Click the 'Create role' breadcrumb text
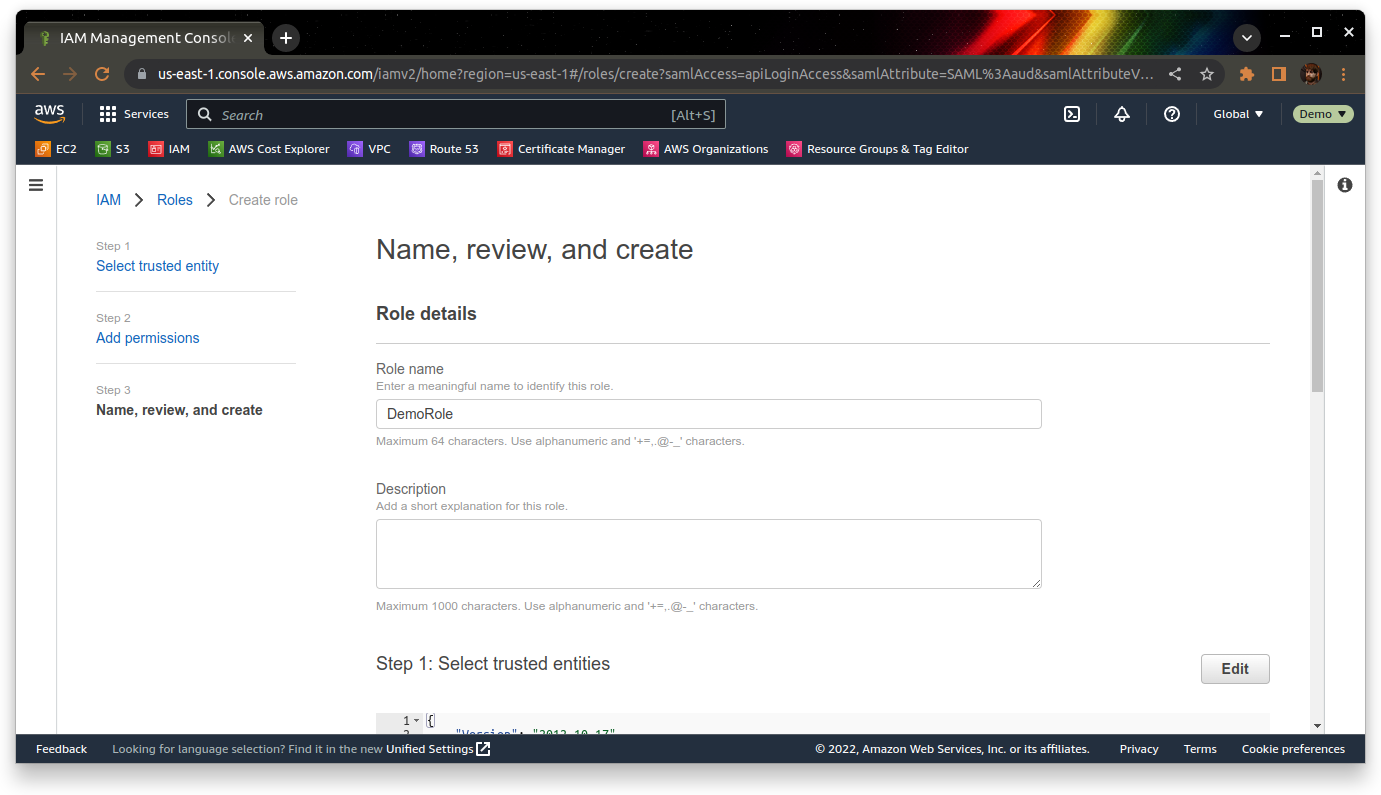Image resolution: width=1381 pixels, height=795 pixels. coord(263,200)
